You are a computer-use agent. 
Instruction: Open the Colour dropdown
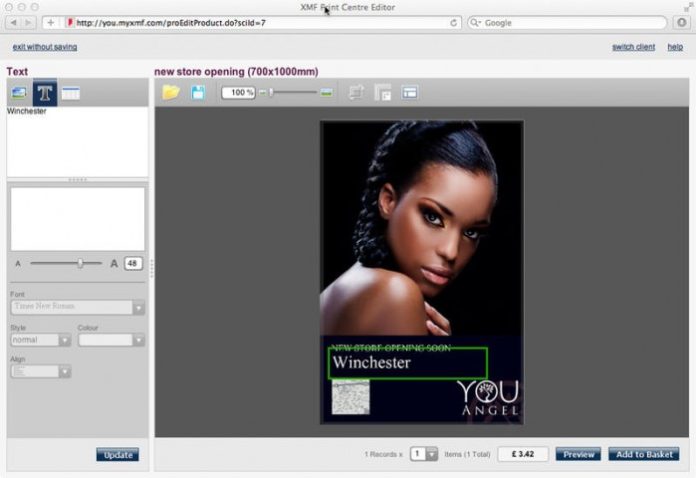pos(138,340)
